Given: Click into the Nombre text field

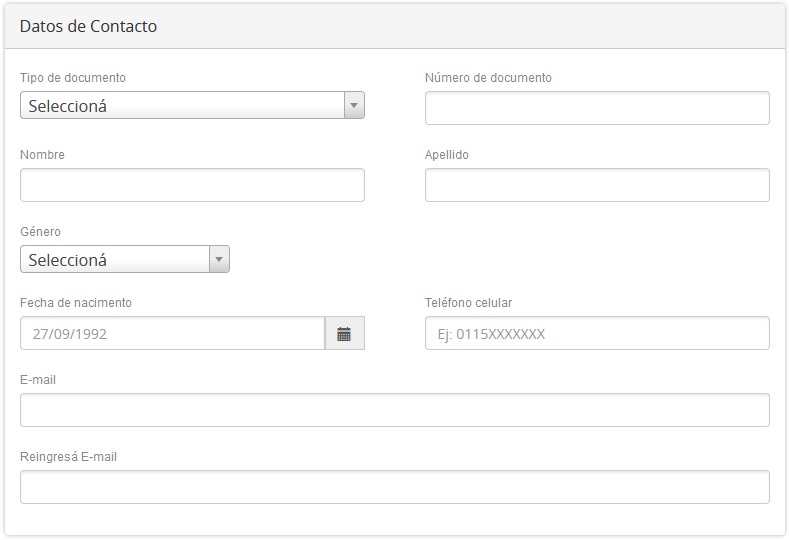Looking at the screenshot, I should (x=192, y=185).
